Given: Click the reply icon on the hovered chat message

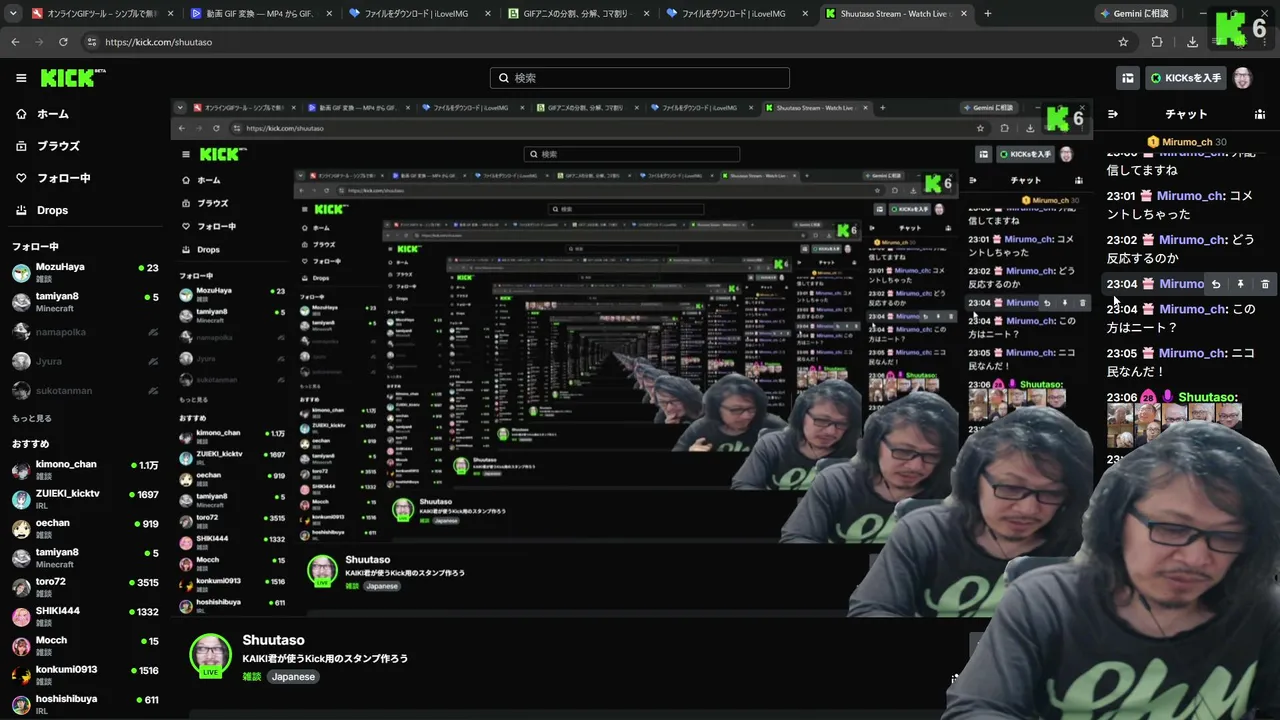Looking at the screenshot, I should pos(1216,284).
